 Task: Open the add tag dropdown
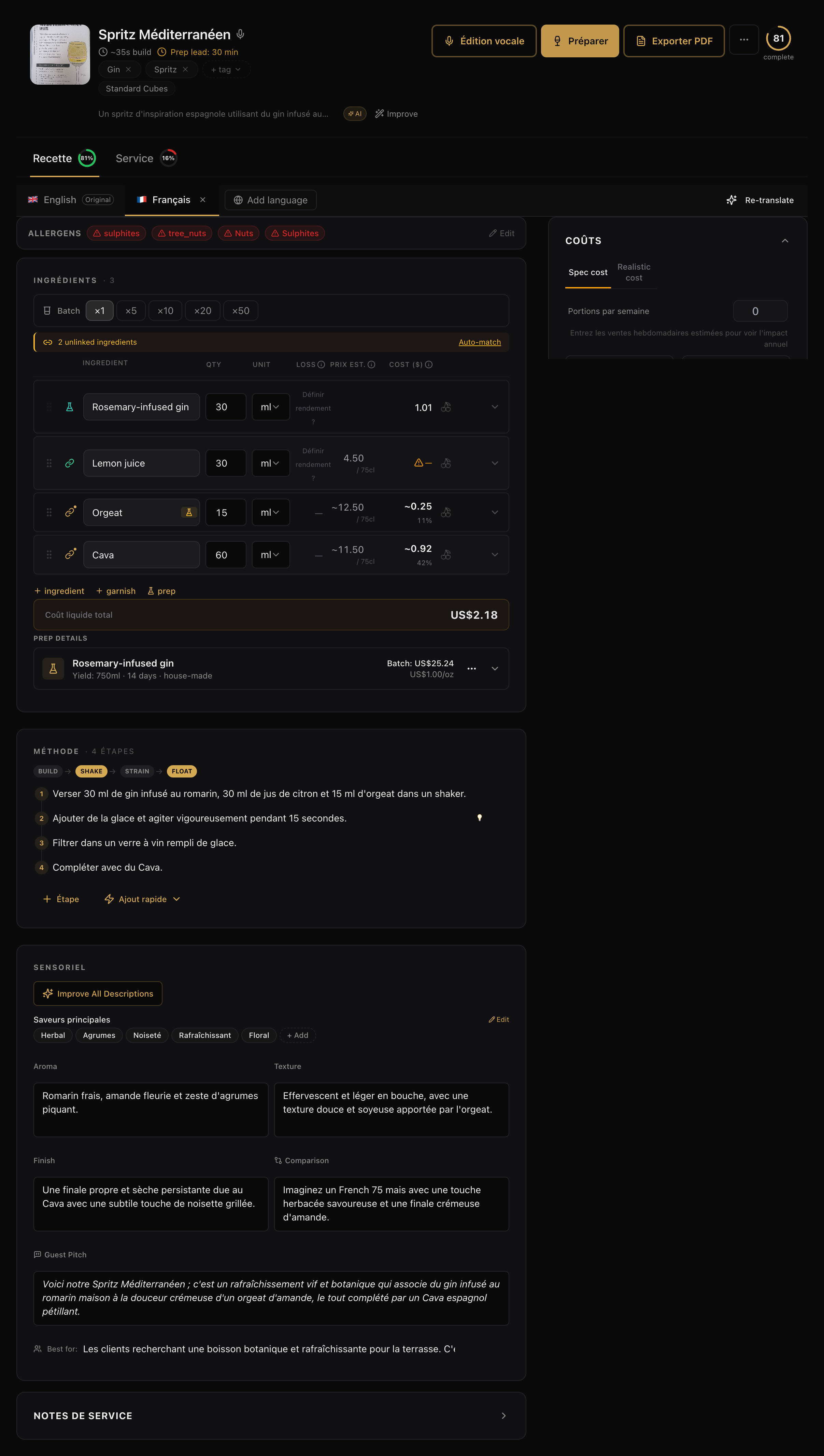(x=226, y=70)
